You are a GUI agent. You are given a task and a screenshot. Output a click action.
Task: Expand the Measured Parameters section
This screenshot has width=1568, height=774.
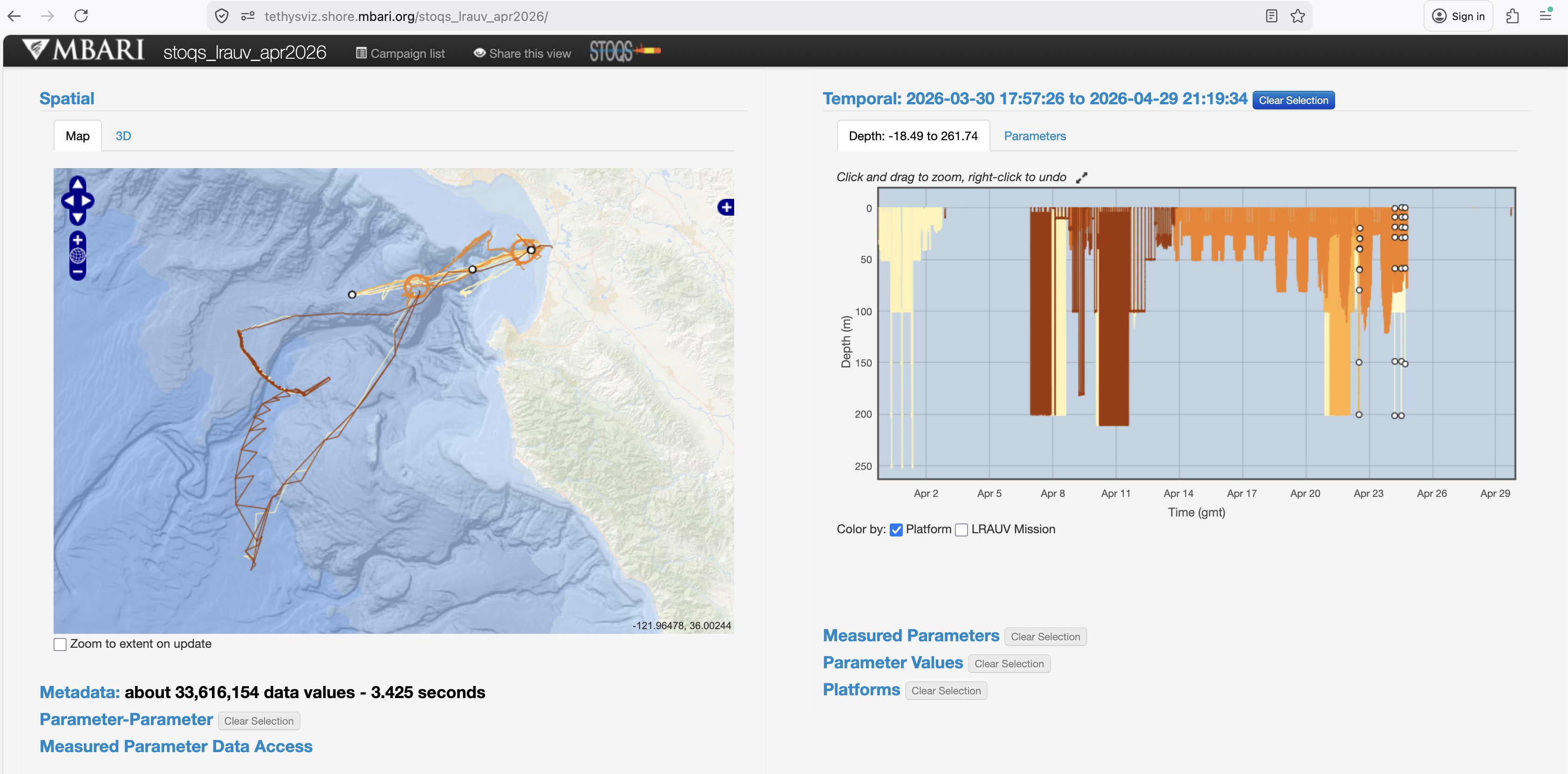point(911,635)
